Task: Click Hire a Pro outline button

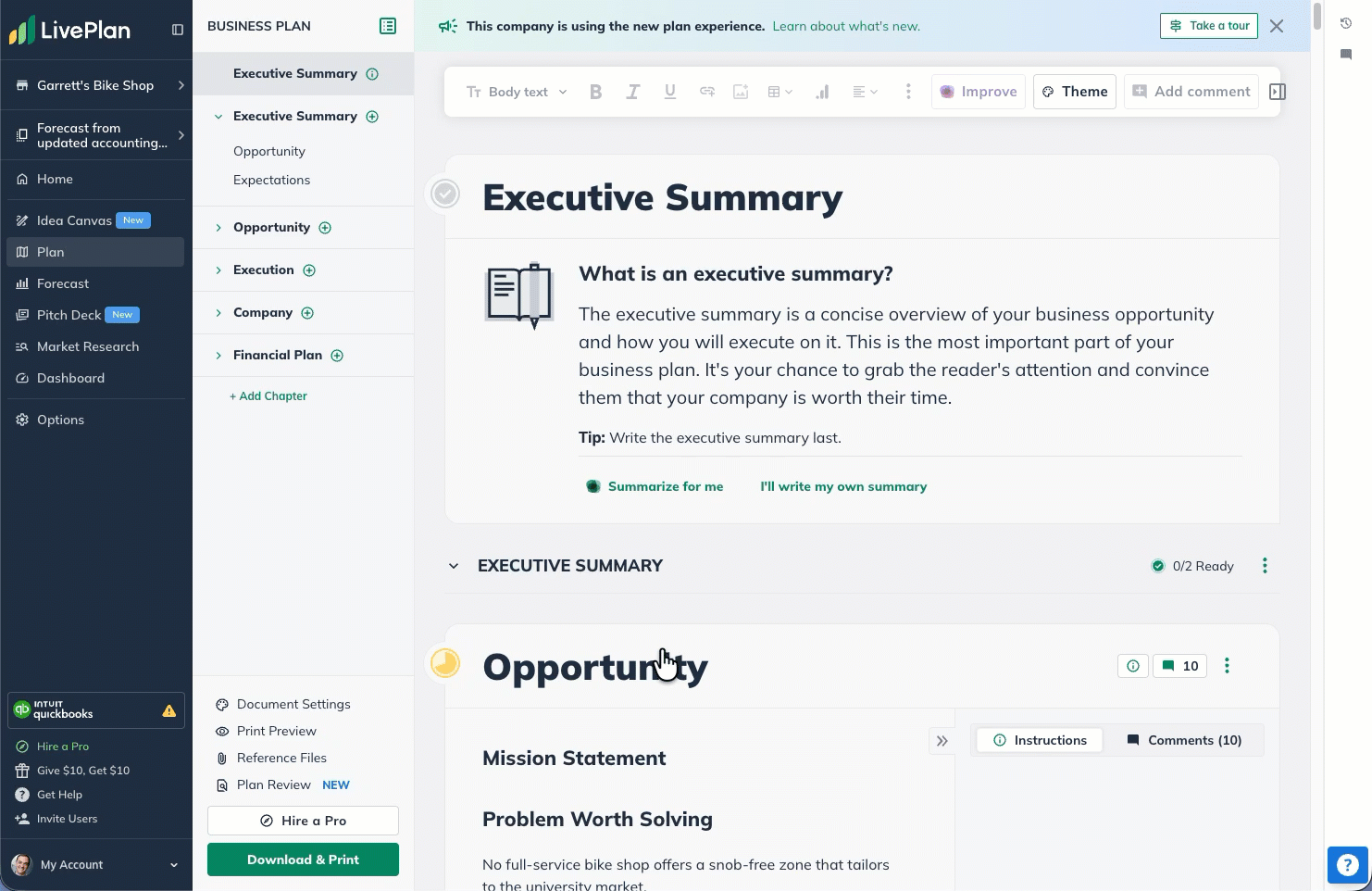Action: [303, 821]
